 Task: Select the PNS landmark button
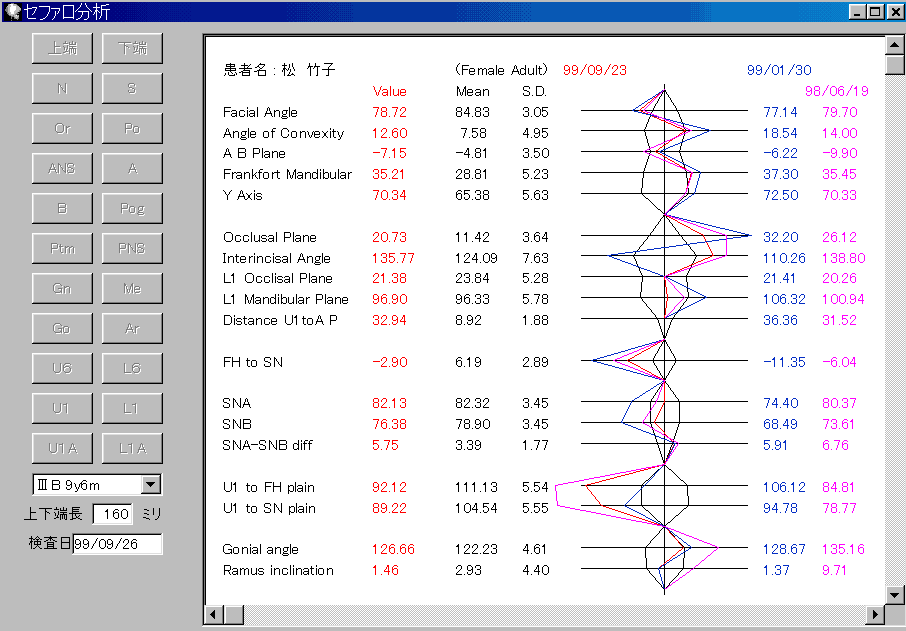pos(132,248)
